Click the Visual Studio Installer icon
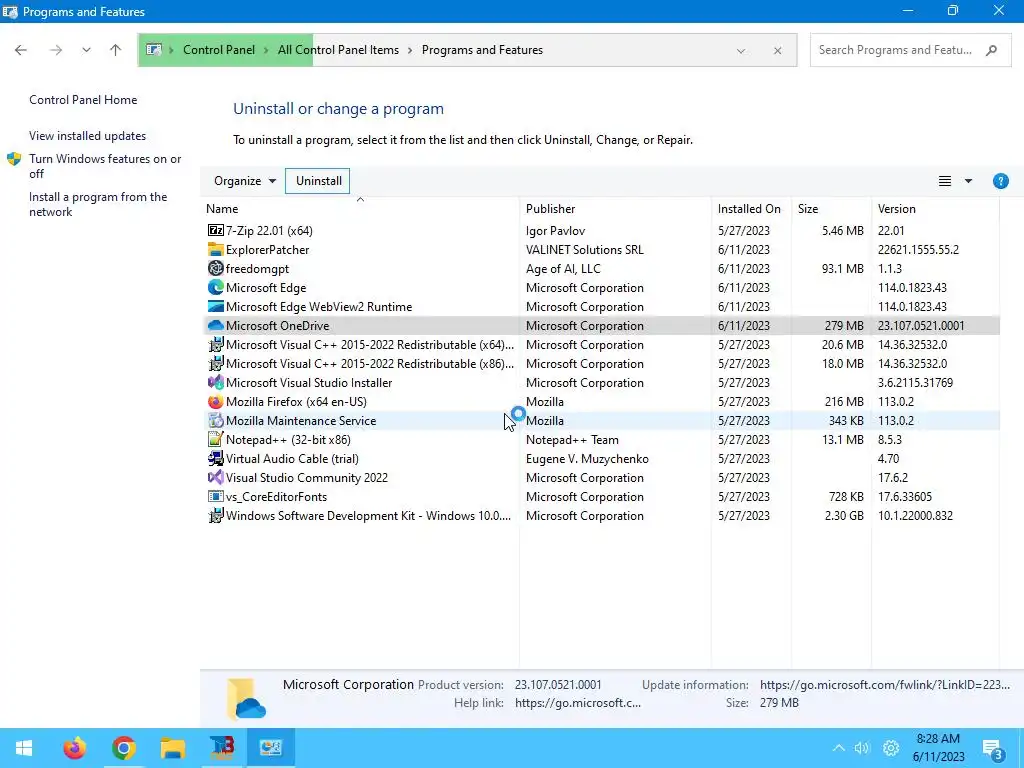 [x=216, y=382]
